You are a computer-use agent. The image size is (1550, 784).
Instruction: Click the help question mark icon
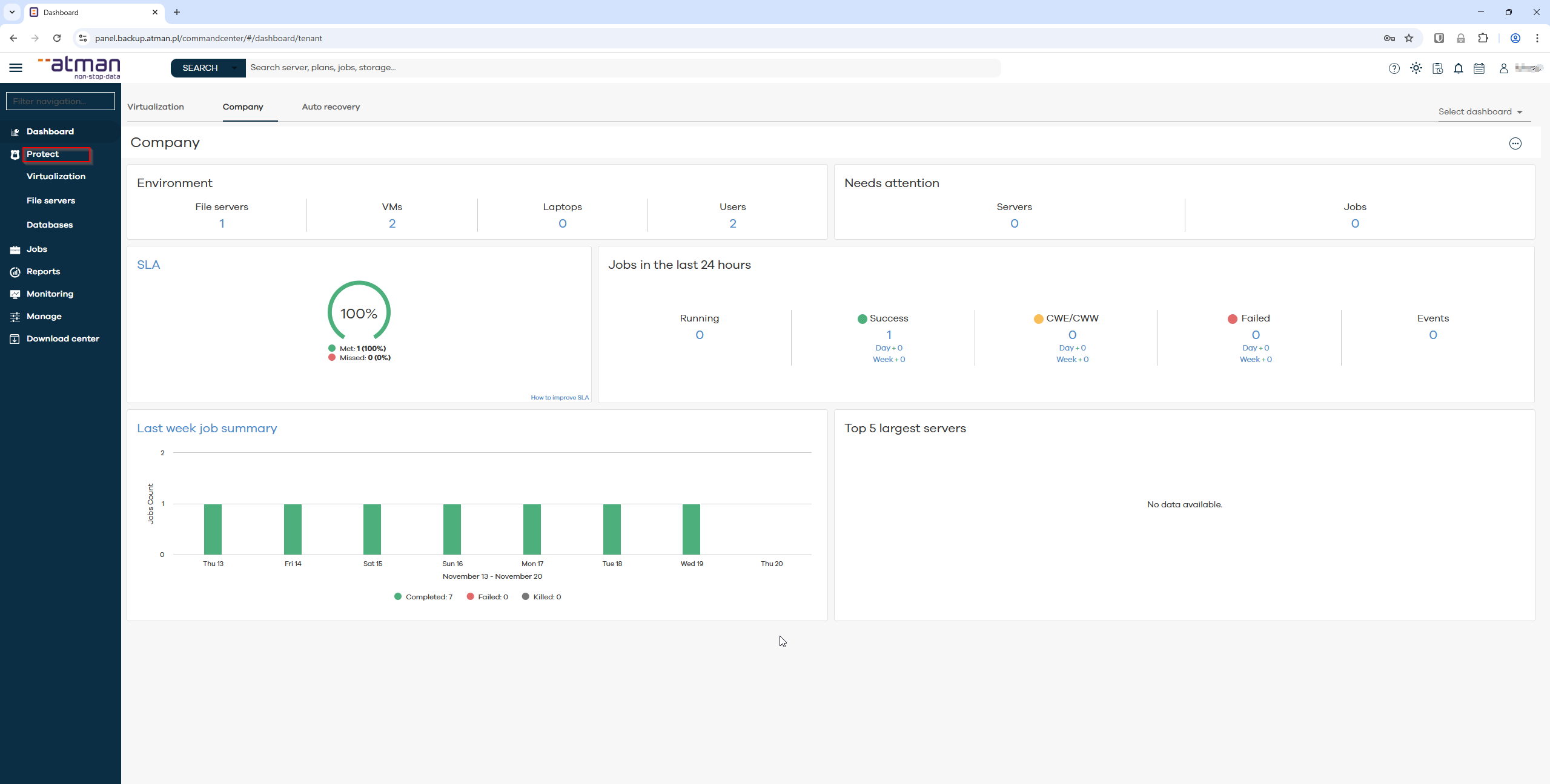point(1394,68)
